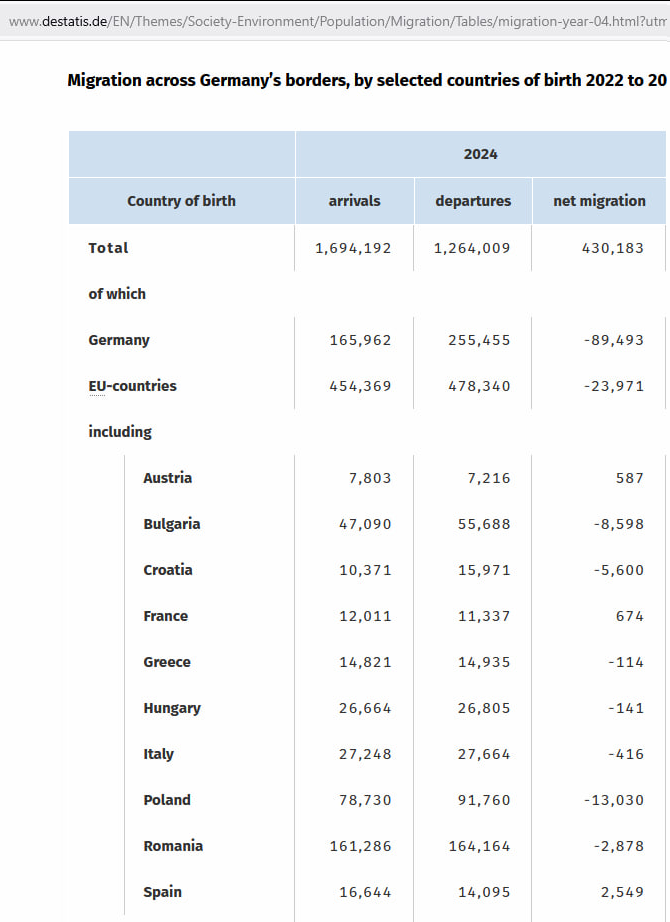Click the EU-countries abbreviation label
This screenshot has height=922, width=670.
(x=132, y=386)
